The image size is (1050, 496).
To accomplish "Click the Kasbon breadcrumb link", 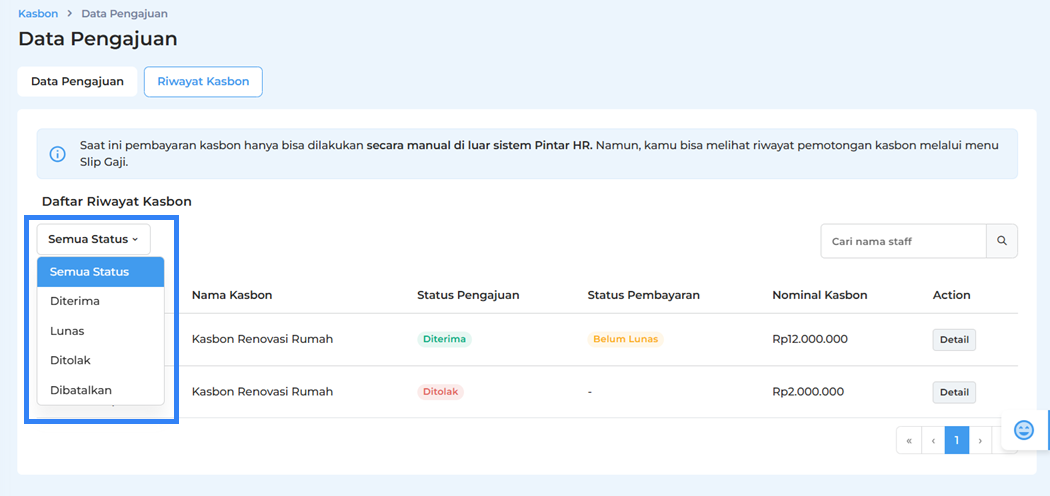I will click(38, 14).
